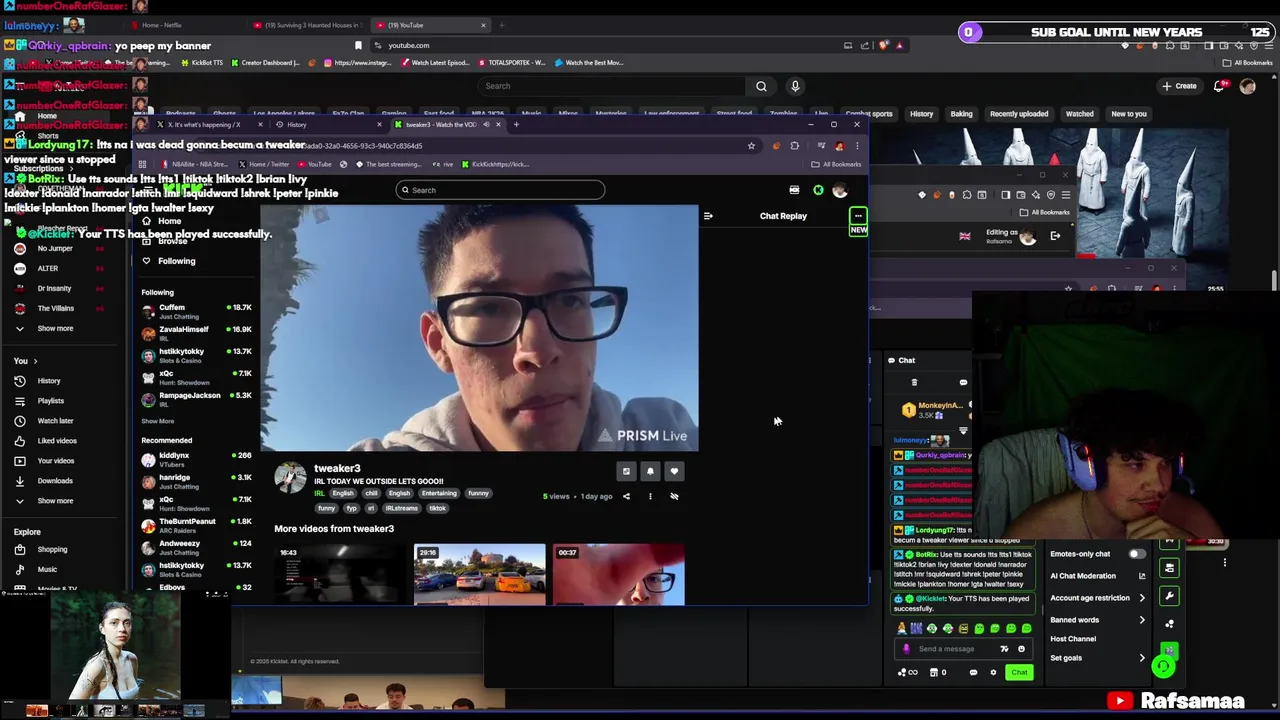
Task: Activate YouTube voice search microphone
Action: [795, 86]
